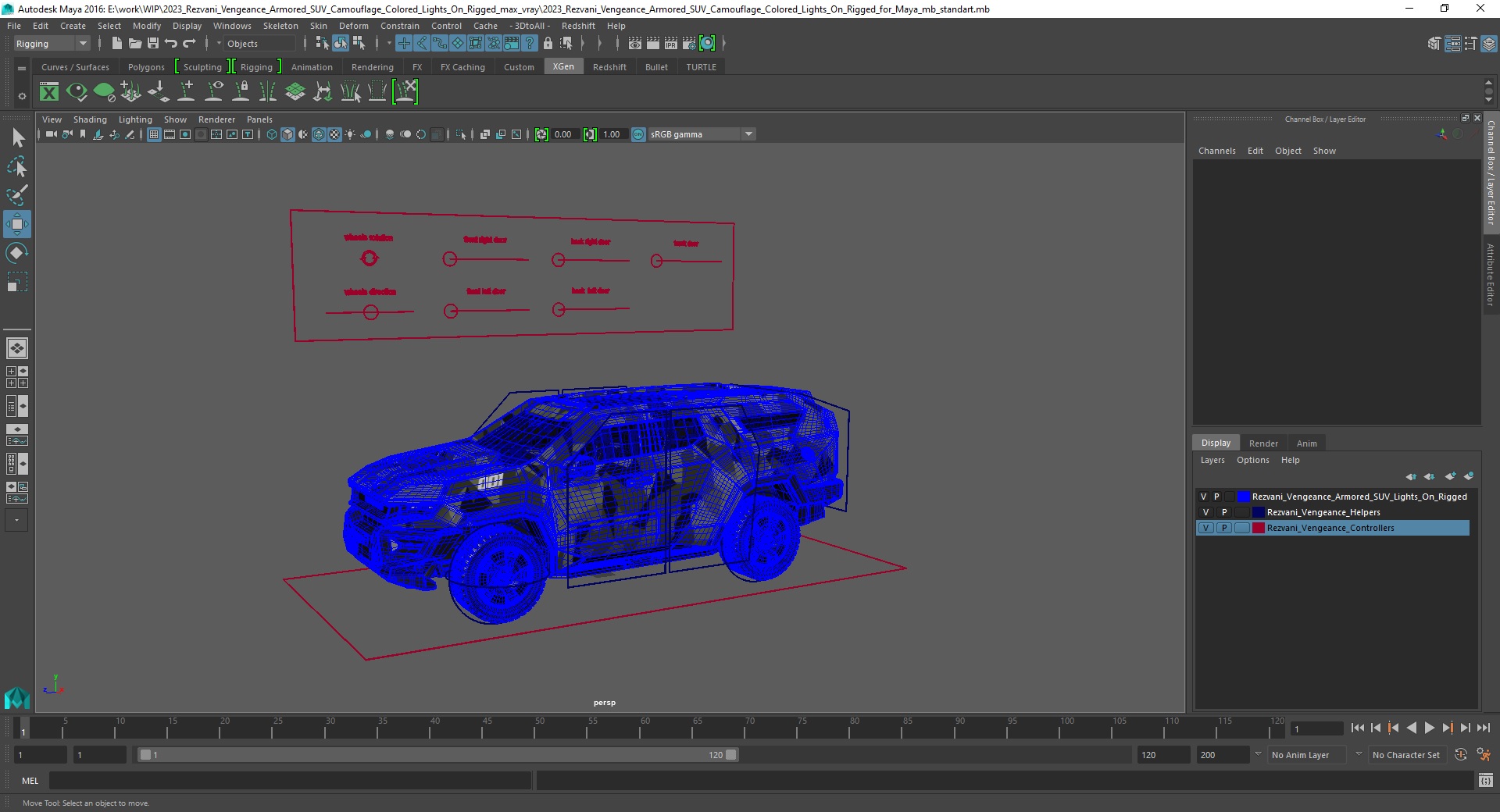Click the MEL script type label
Viewport: 1500px width, 812px height.
click(30, 781)
